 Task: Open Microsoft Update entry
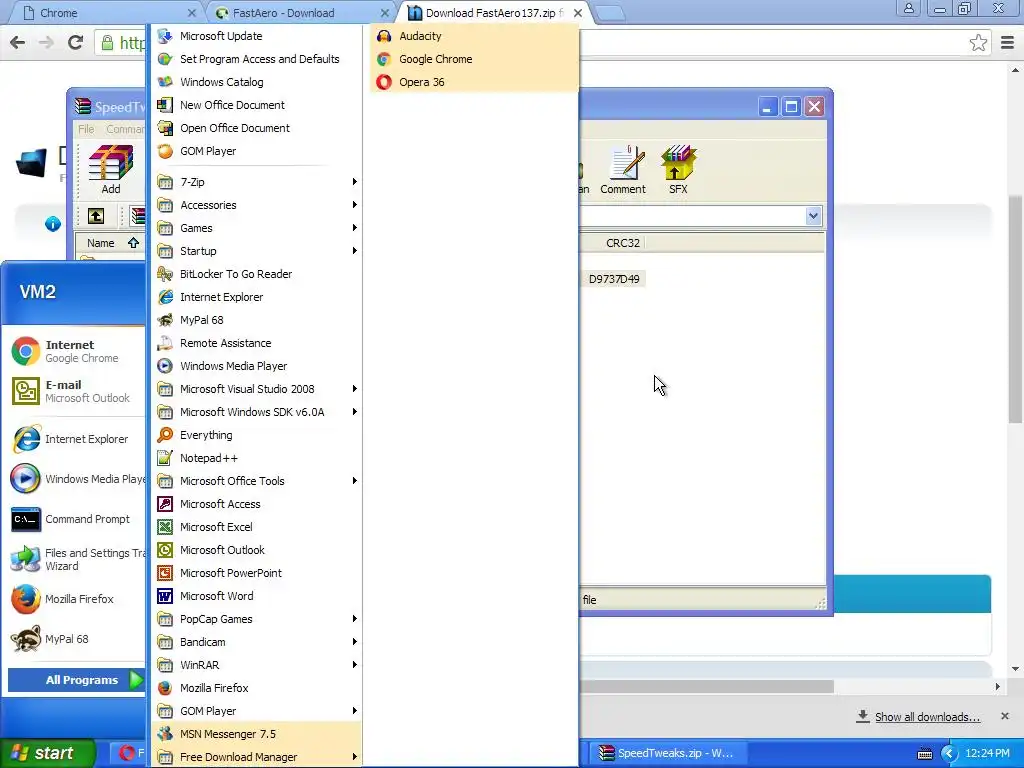pos(257,36)
